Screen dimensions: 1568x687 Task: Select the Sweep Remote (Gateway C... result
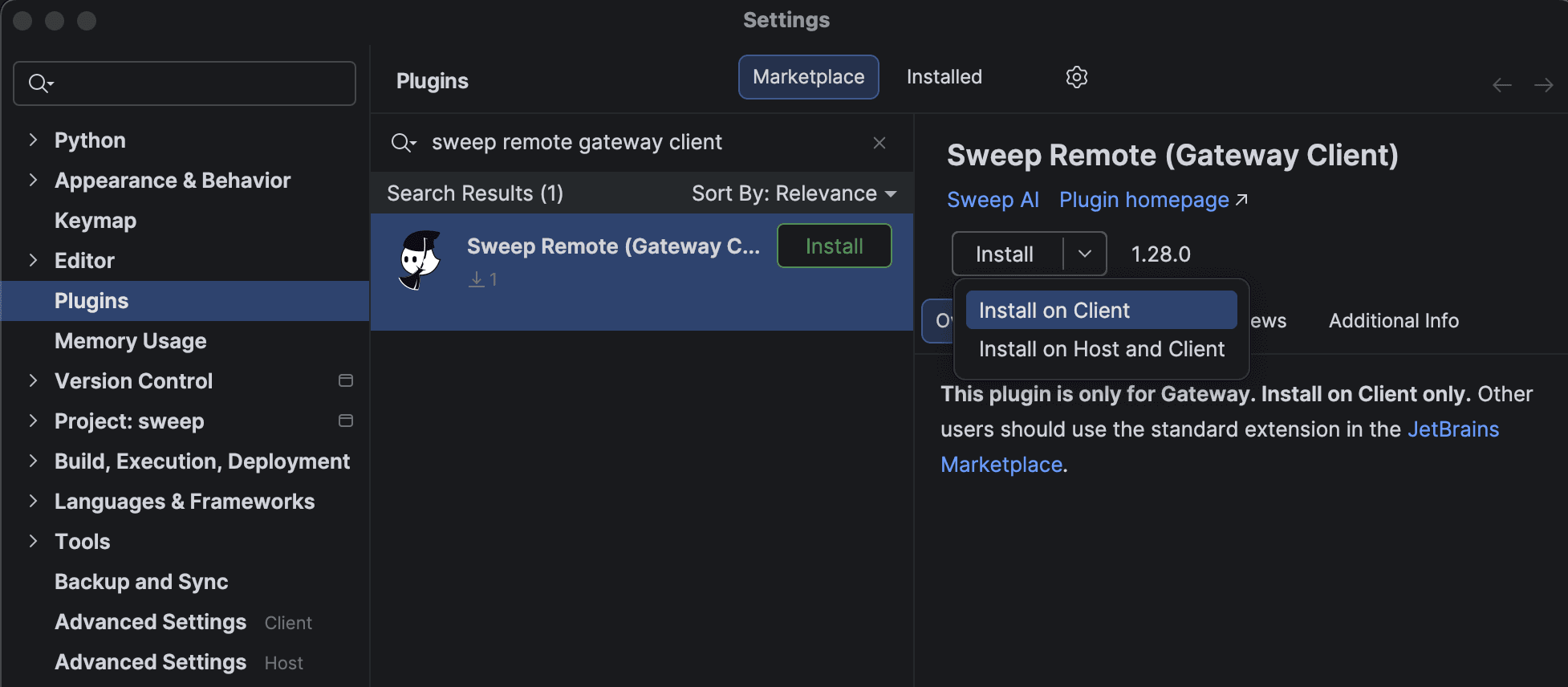[642, 271]
